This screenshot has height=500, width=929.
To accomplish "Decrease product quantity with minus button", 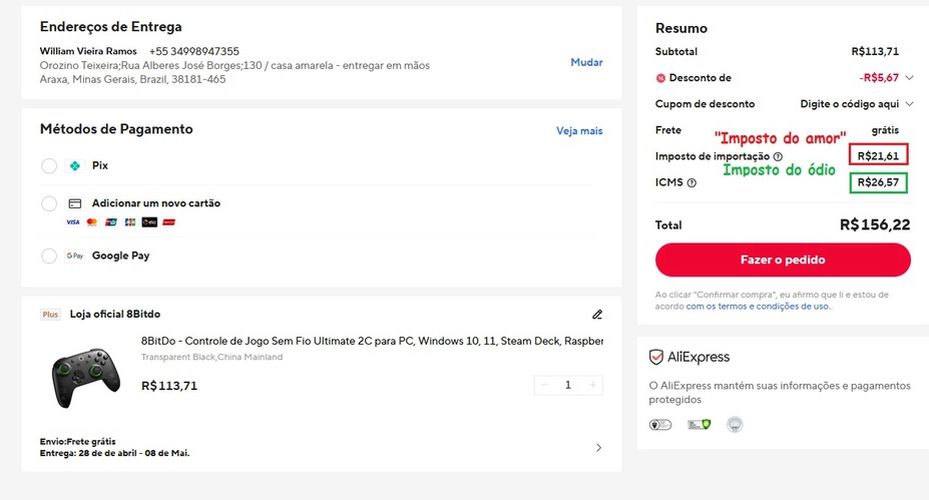I will coord(543,386).
